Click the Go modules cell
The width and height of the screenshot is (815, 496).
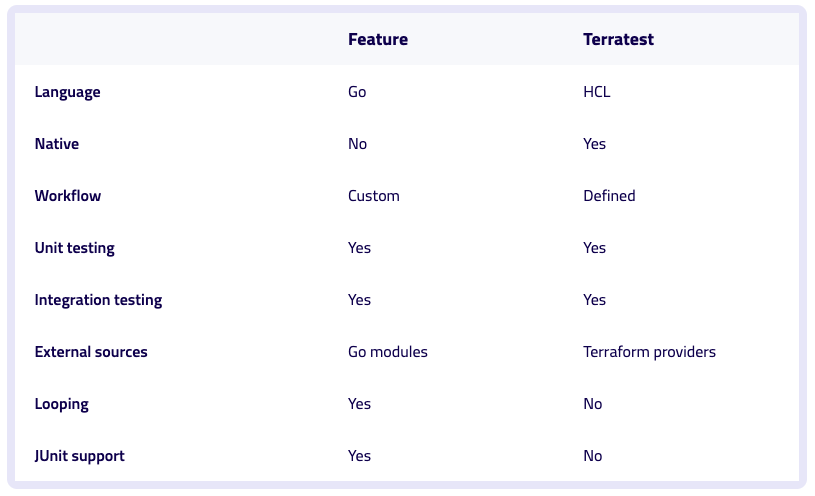(387, 352)
